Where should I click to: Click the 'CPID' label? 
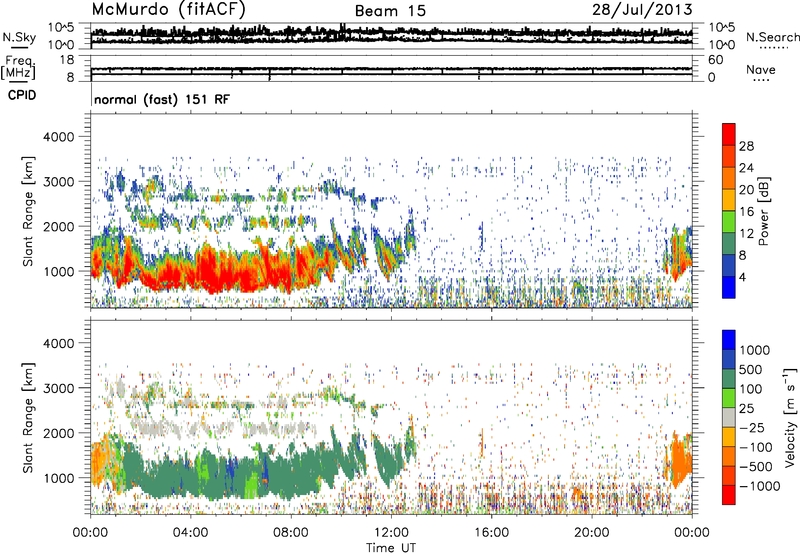tap(22, 95)
